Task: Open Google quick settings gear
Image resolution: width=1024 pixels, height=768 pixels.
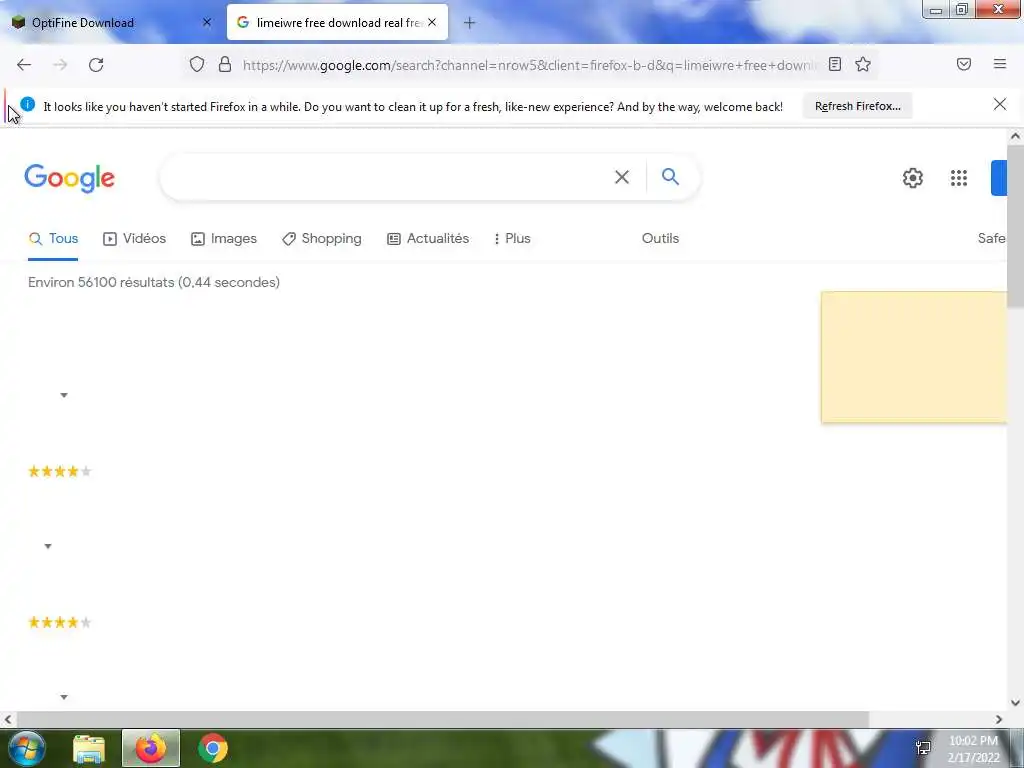Action: [912, 178]
